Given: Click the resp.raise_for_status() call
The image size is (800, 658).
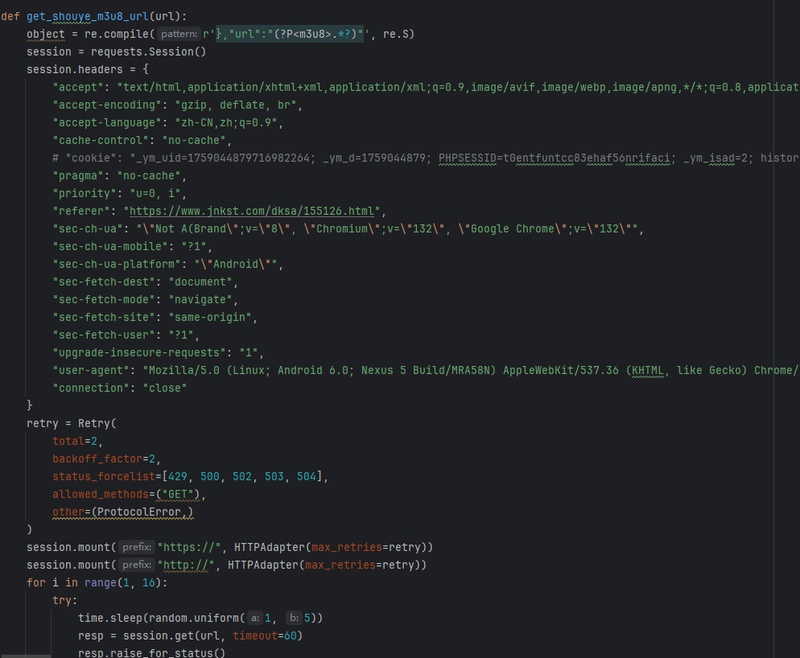Looking at the screenshot, I should tap(152, 653).
